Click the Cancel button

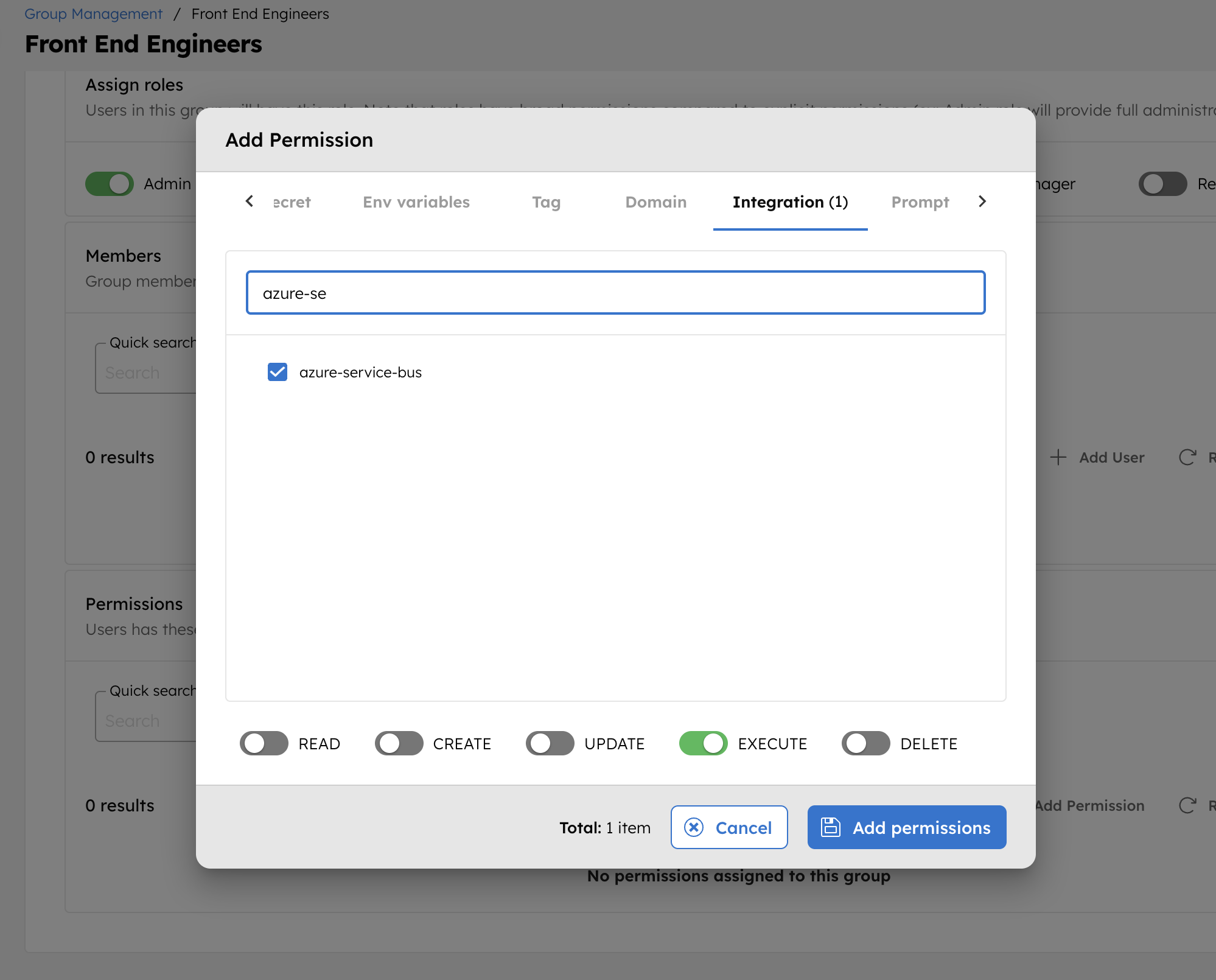pyautogui.click(x=729, y=827)
